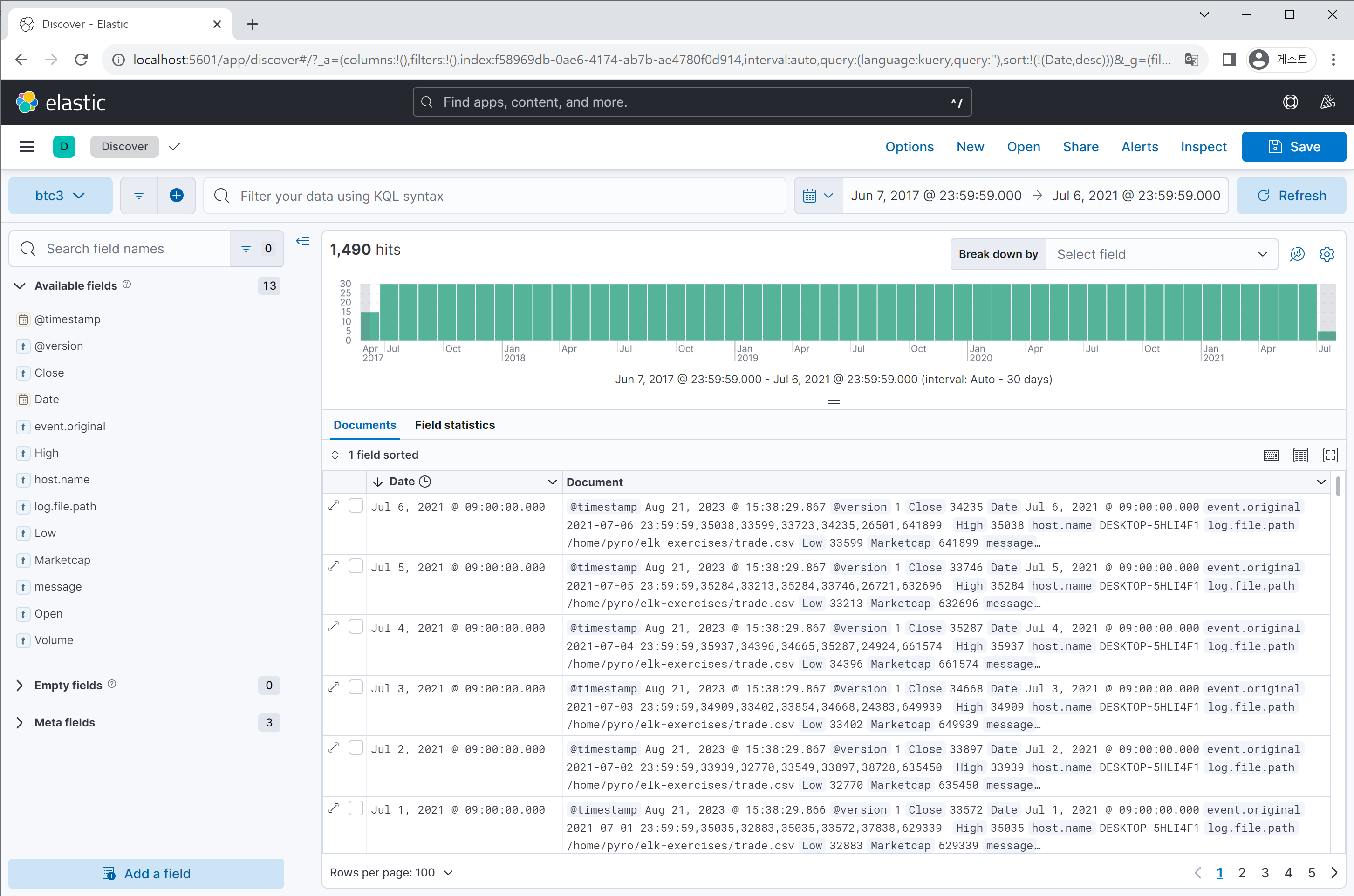Expand the Meta fields section
The image size is (1354, 896).
(x=64, y=722)
